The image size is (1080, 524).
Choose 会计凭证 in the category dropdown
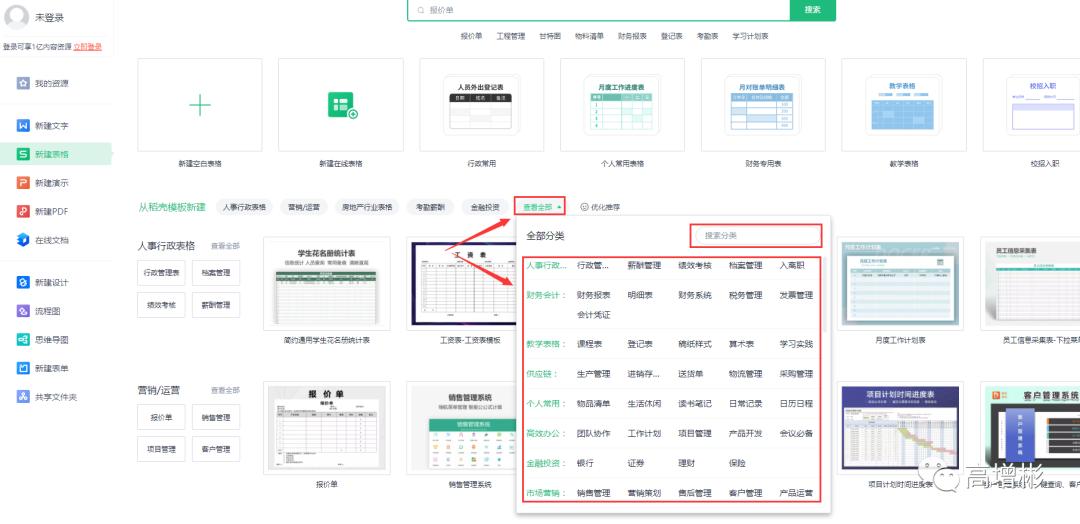point(594,315)
